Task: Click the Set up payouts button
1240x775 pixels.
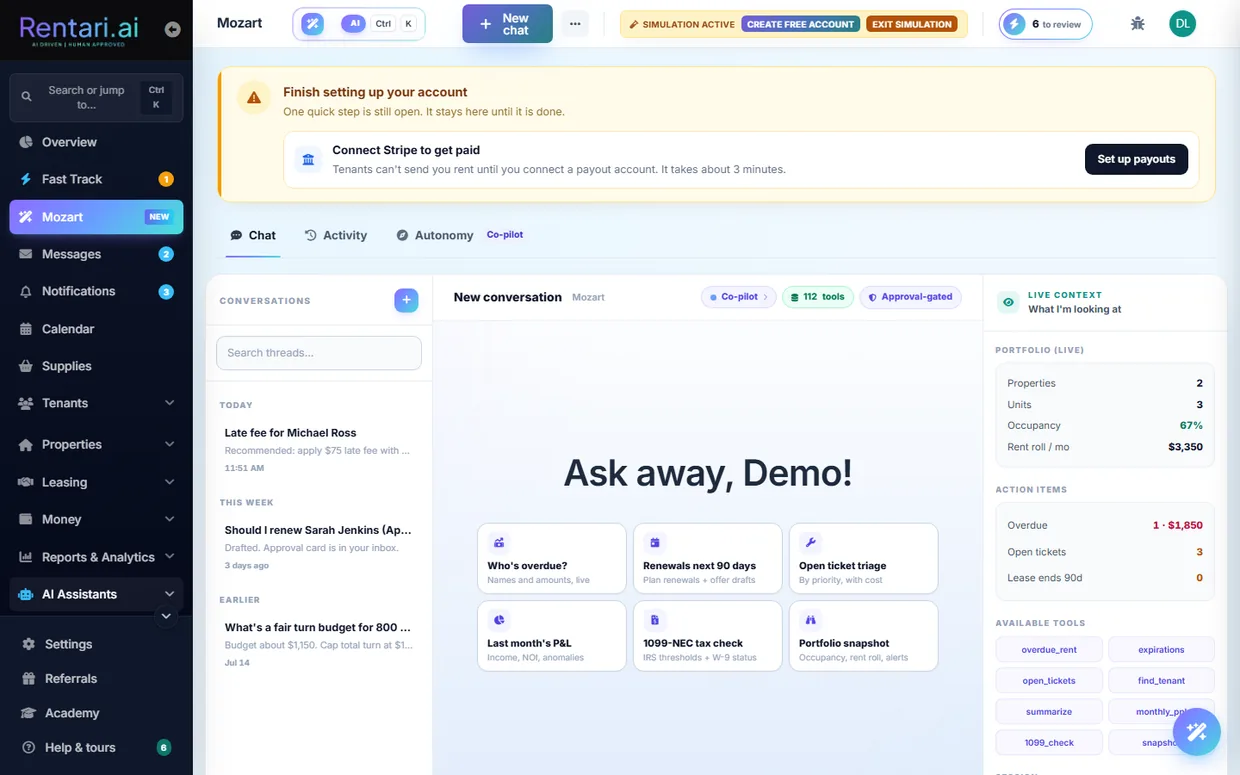Action: click(1136, 159)
